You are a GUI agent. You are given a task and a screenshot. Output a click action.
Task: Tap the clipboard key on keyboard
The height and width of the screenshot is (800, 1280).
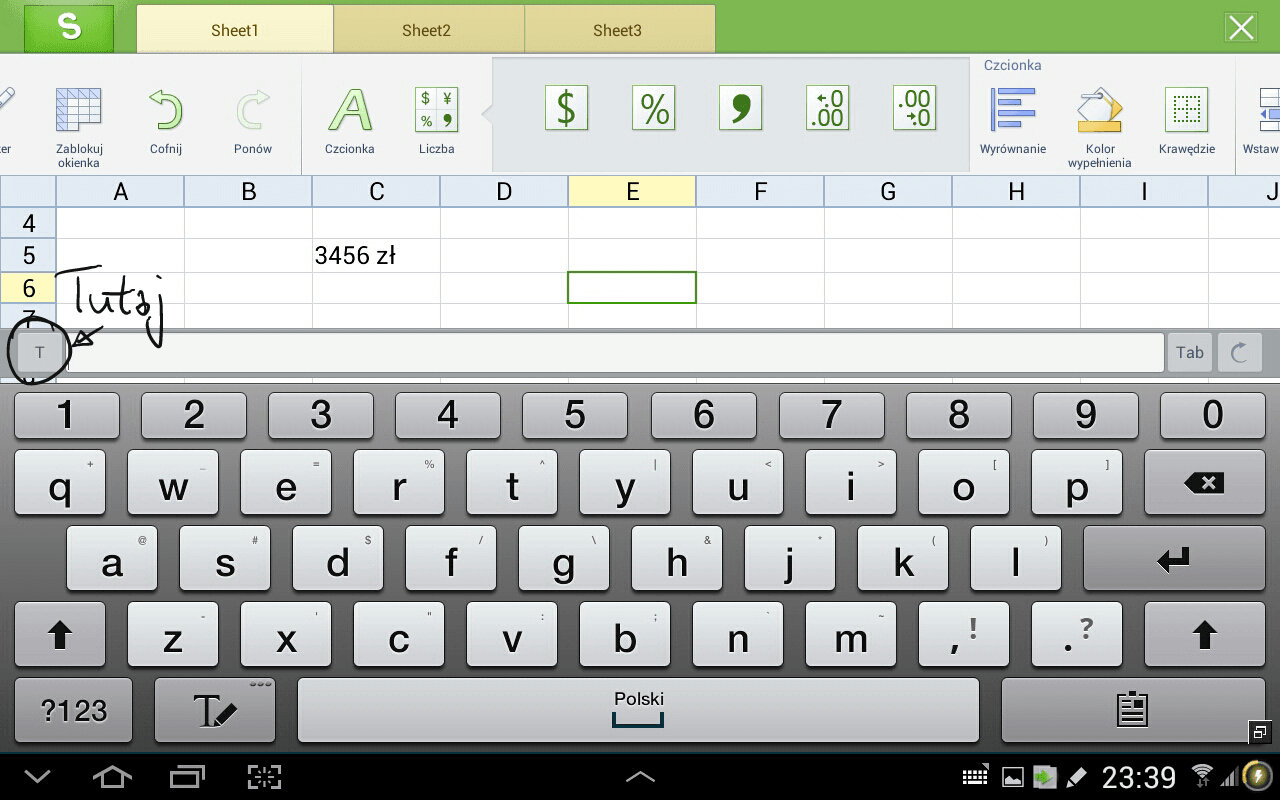coord(1132,710)
